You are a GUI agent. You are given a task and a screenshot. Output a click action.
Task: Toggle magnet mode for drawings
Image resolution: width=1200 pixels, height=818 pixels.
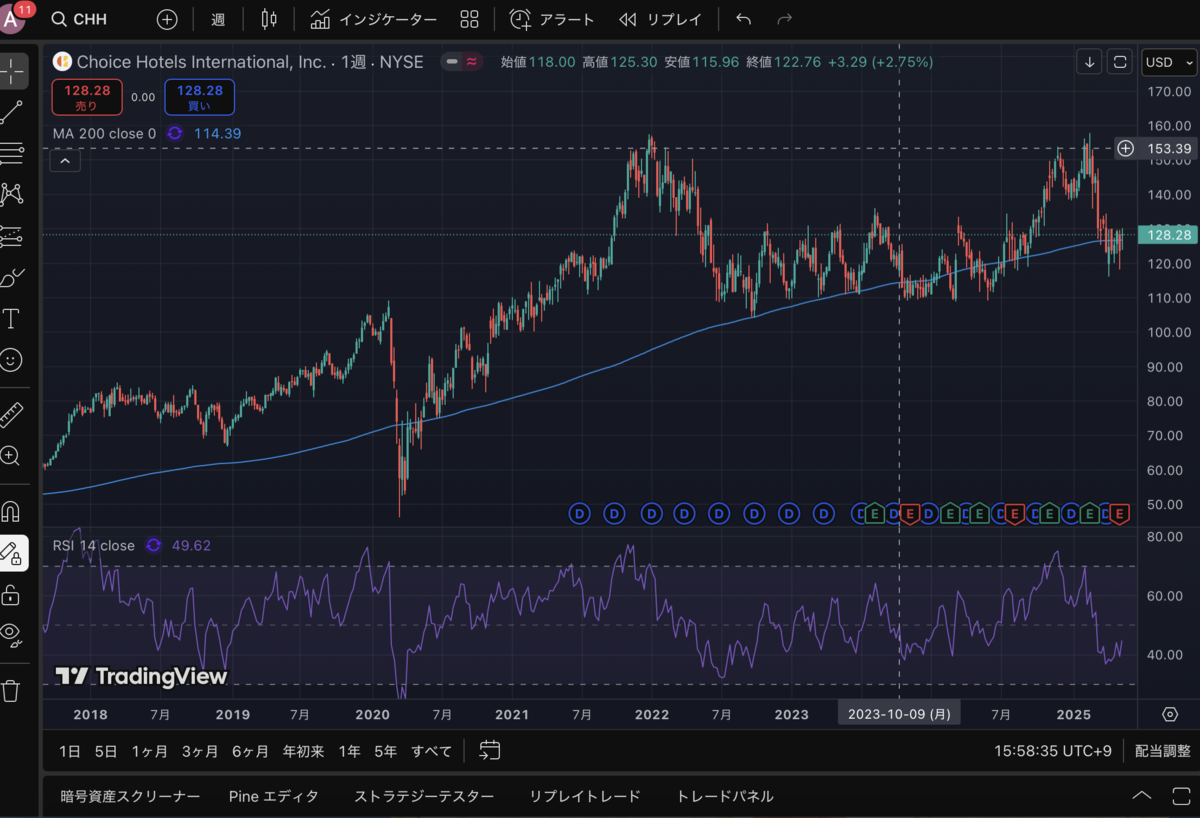(11, 512)
